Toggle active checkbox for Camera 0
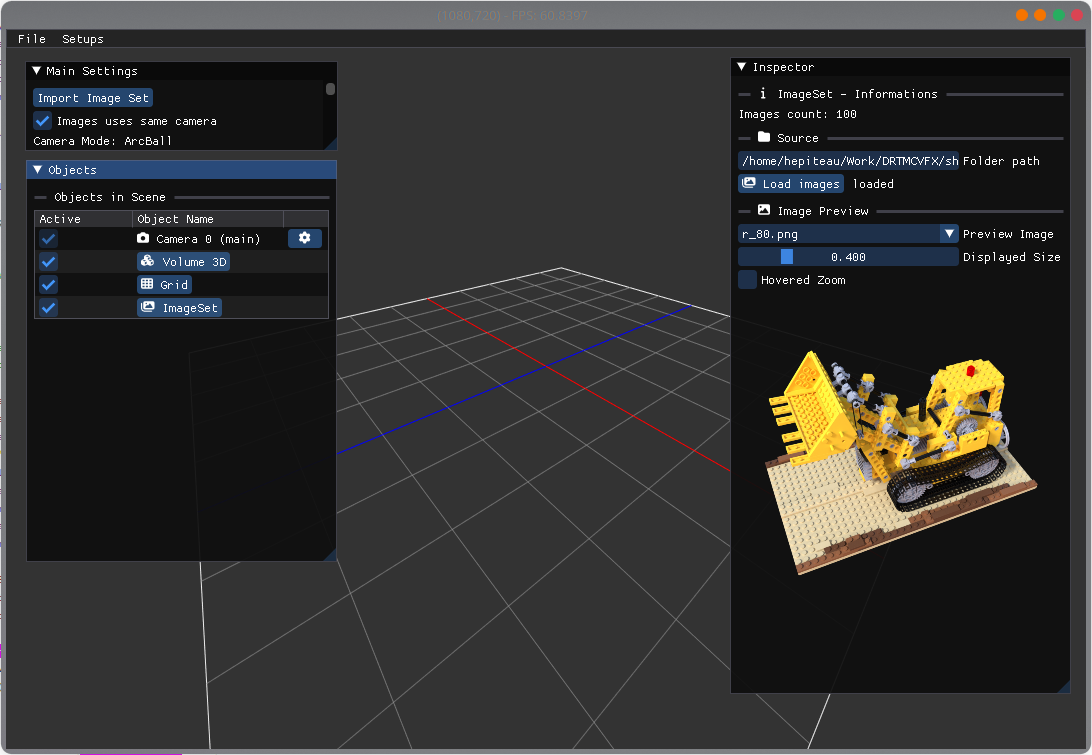The width and height of the screenshot is (1092, 755). (x=49, y=239)
